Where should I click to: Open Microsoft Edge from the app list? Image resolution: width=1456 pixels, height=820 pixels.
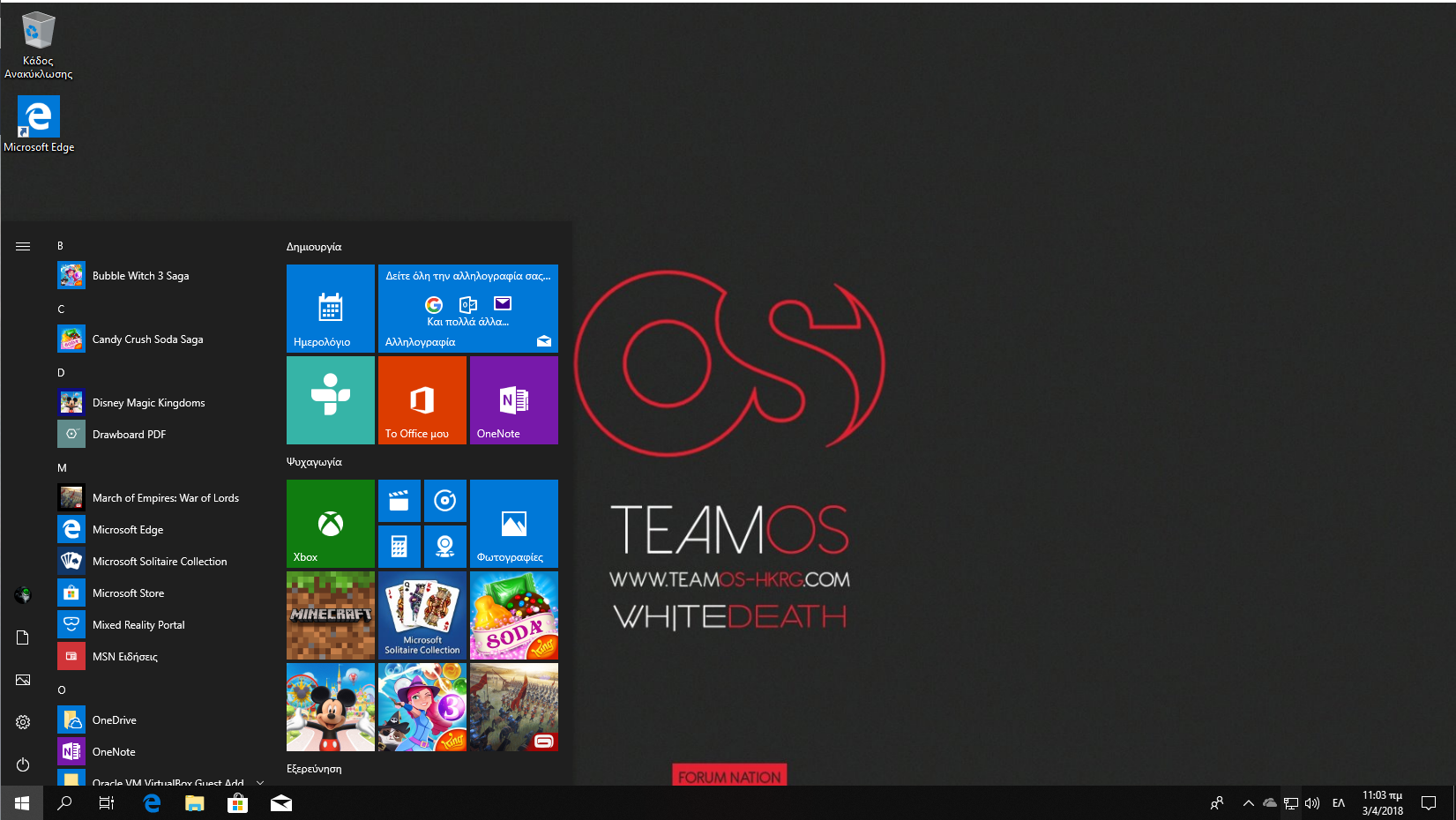pos(160,530)
